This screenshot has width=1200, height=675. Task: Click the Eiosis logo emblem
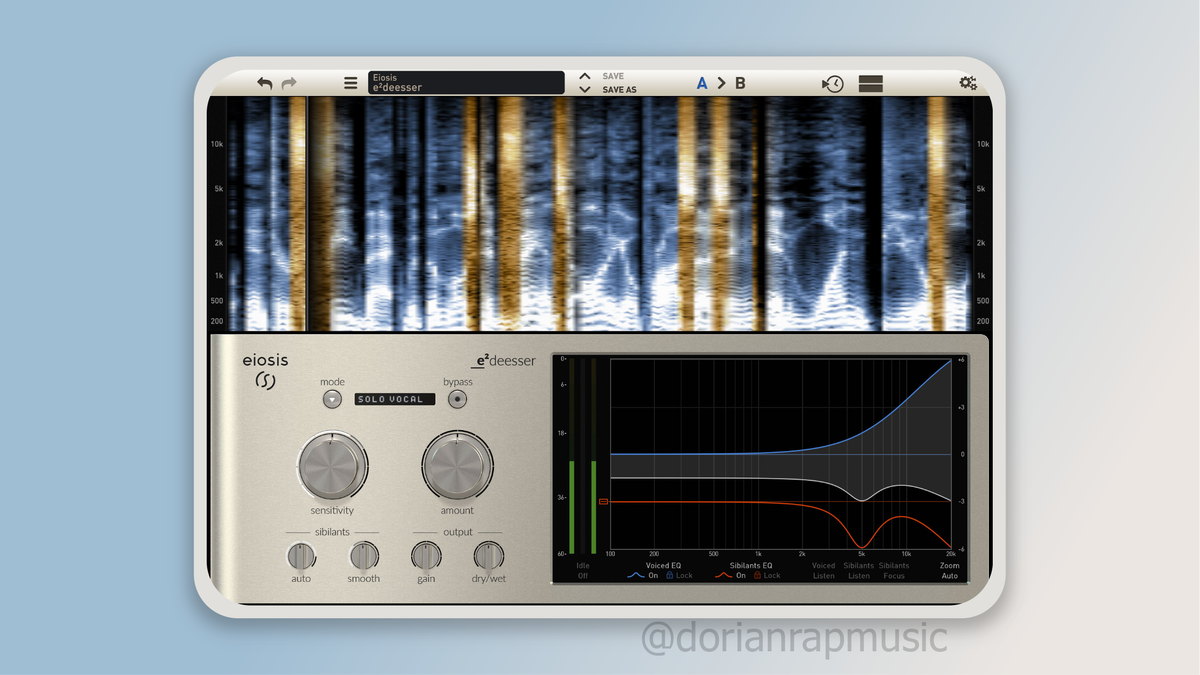(x=266, y=381)
